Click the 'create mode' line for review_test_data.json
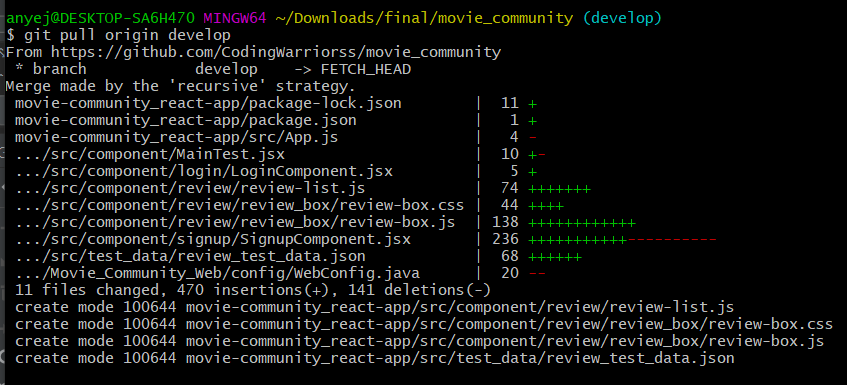The height and width of the screenshot is (385, 847). (375, 359)
